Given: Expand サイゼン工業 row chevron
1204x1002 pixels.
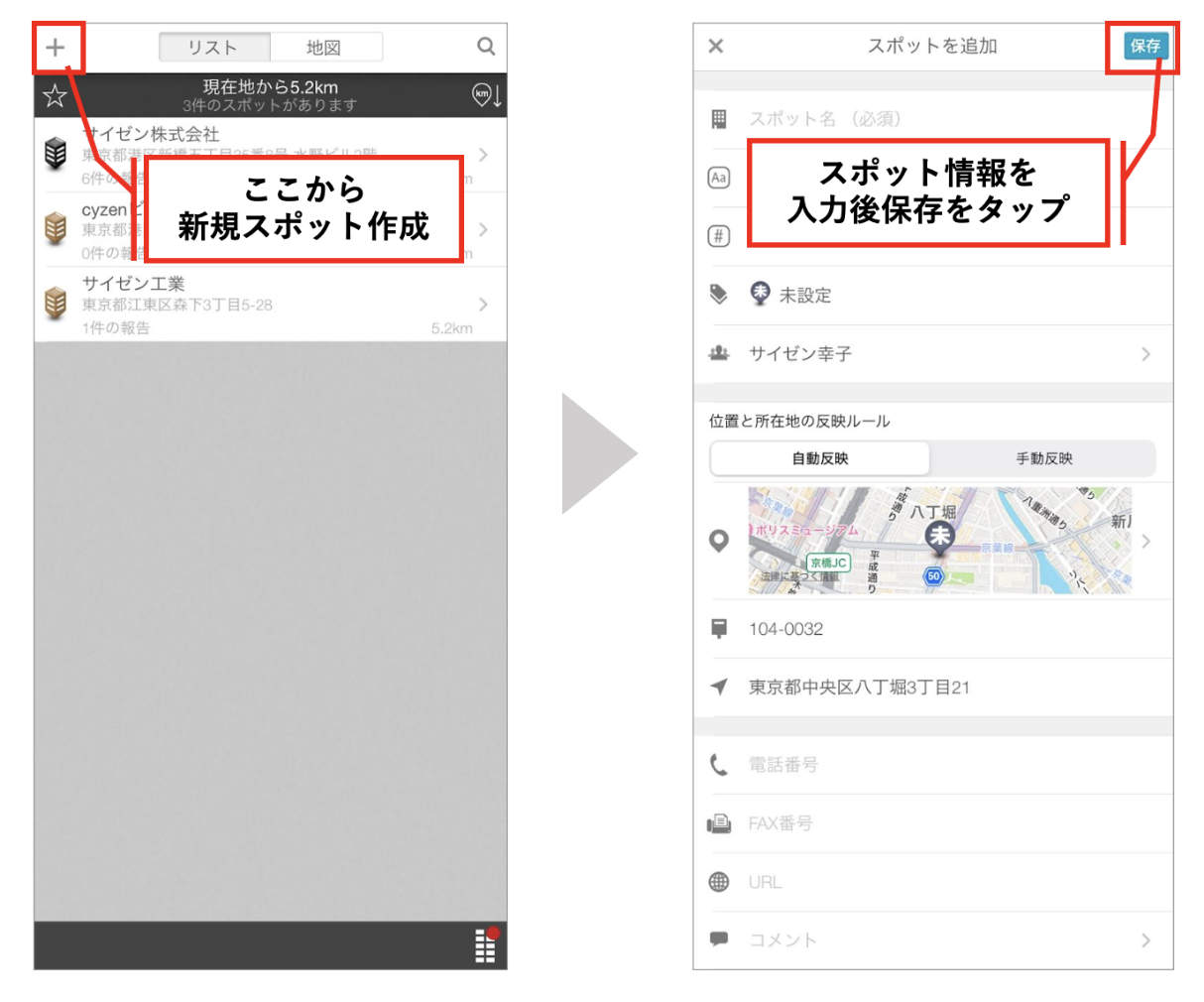Looking at the screenshot, I should pos(483,304).
